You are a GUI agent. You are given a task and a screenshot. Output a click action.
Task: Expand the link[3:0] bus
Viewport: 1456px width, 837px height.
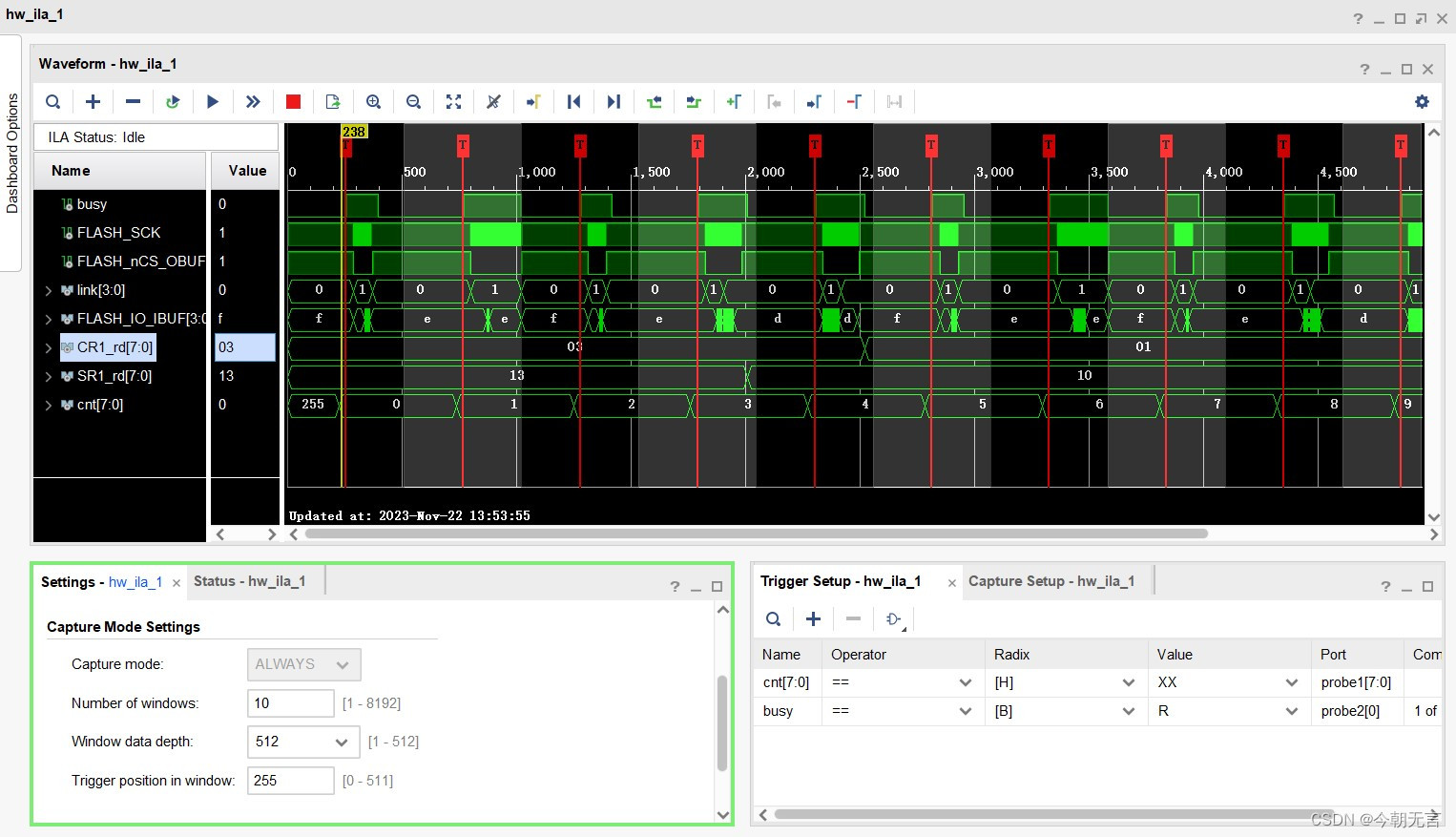(x=48, y=290)
